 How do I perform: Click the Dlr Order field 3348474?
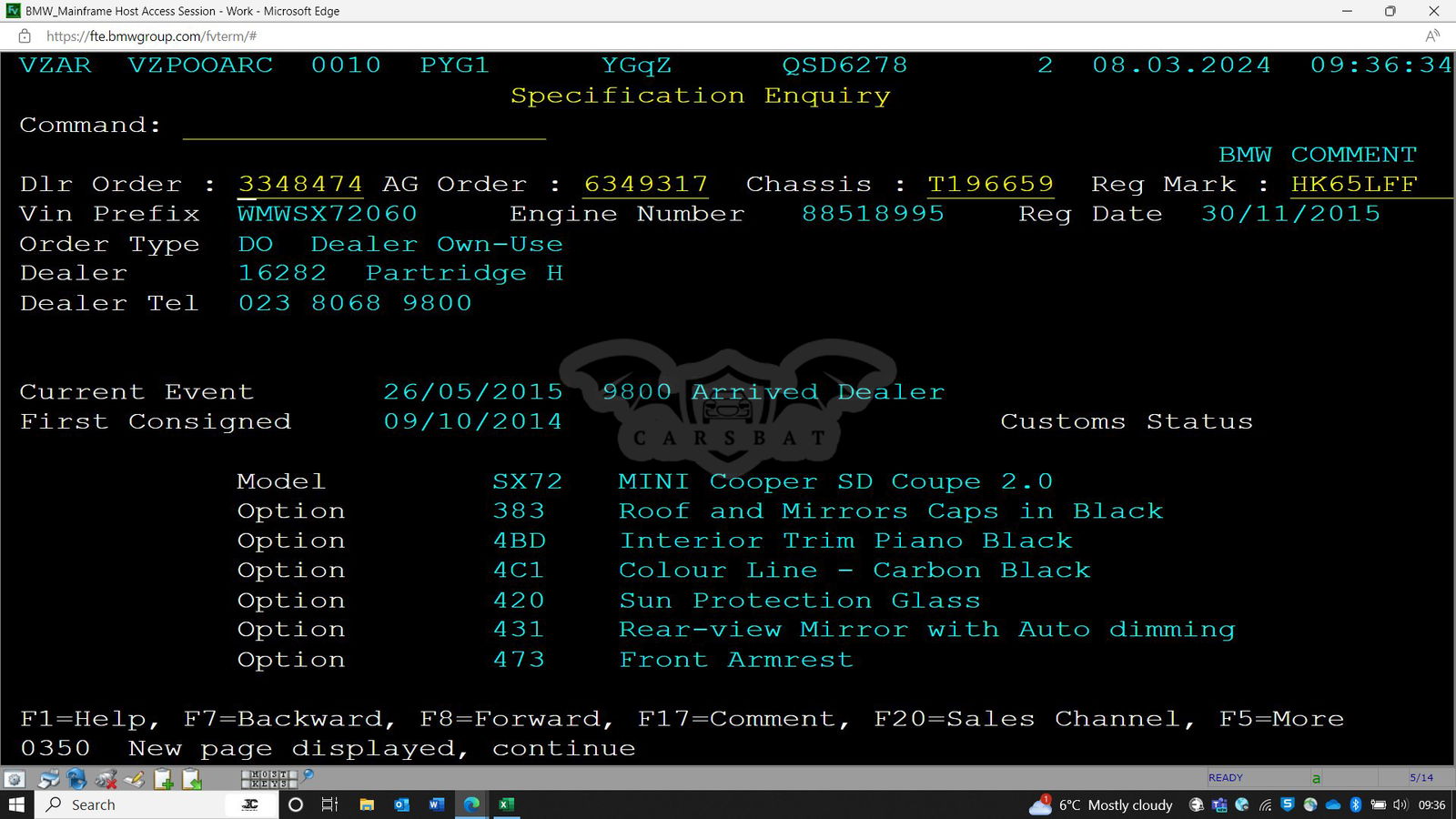300,184
